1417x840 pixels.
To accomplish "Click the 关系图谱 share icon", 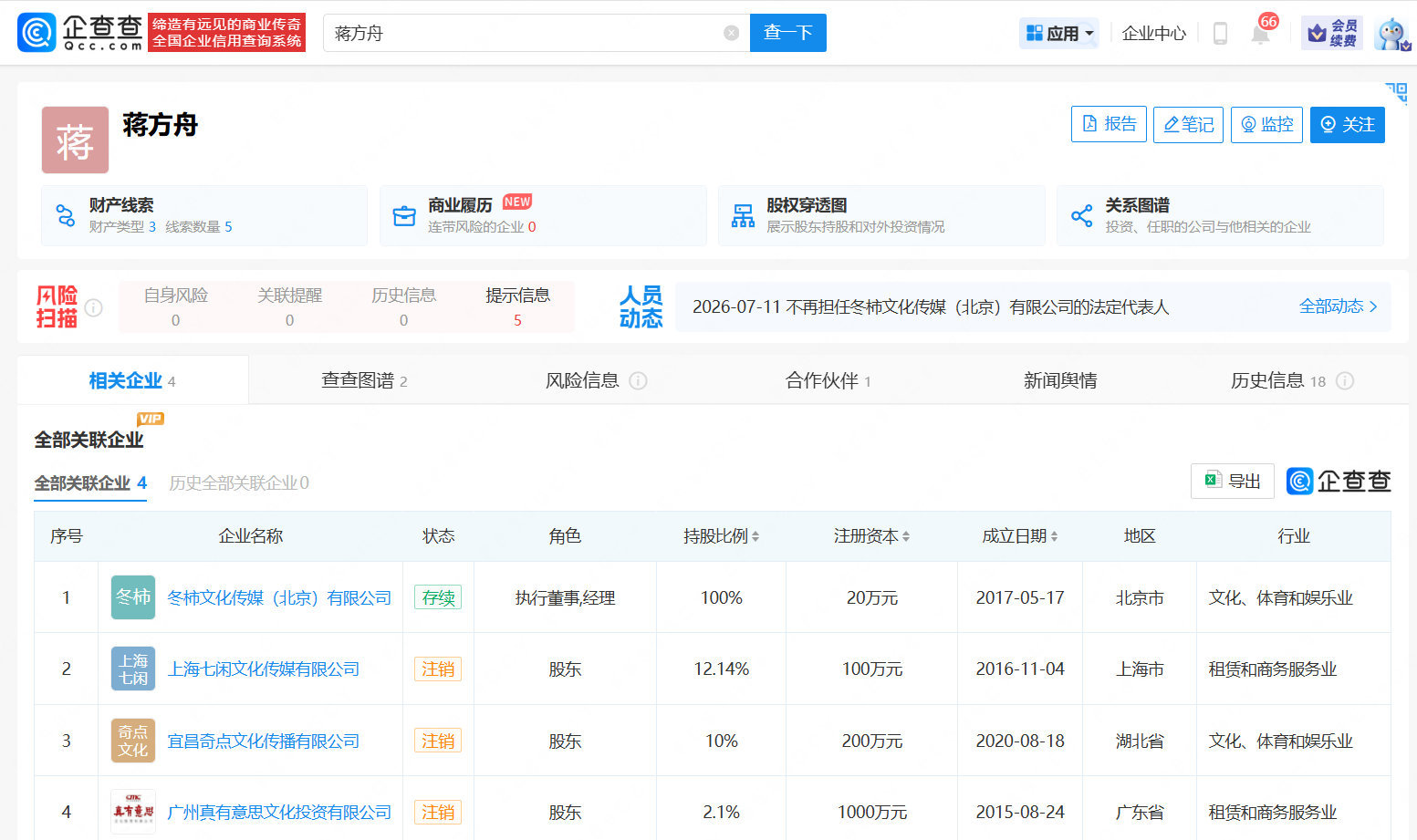I will pyautogui.click(x=1081, y=216).
